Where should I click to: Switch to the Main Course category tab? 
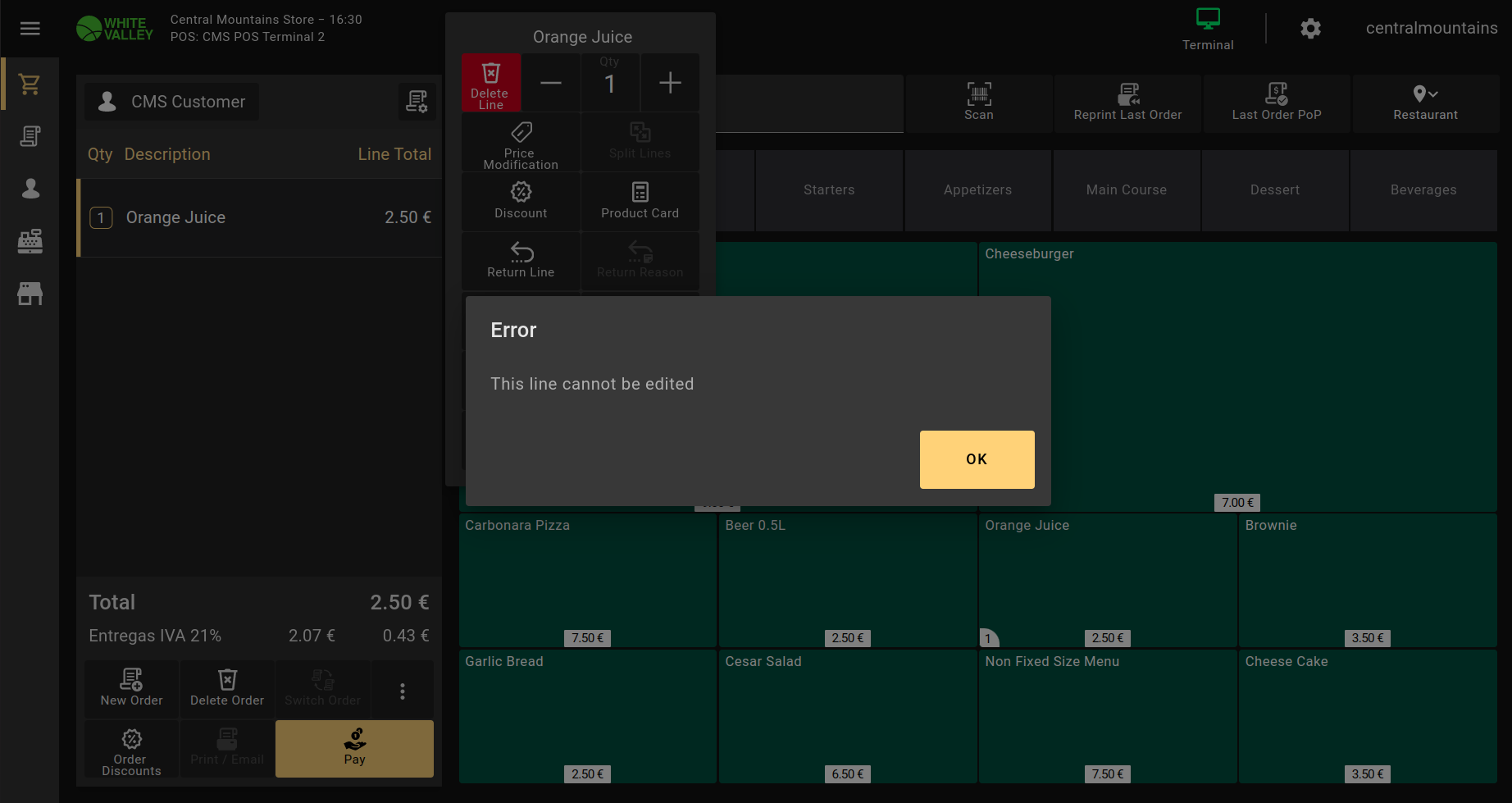coord(1126,190)
